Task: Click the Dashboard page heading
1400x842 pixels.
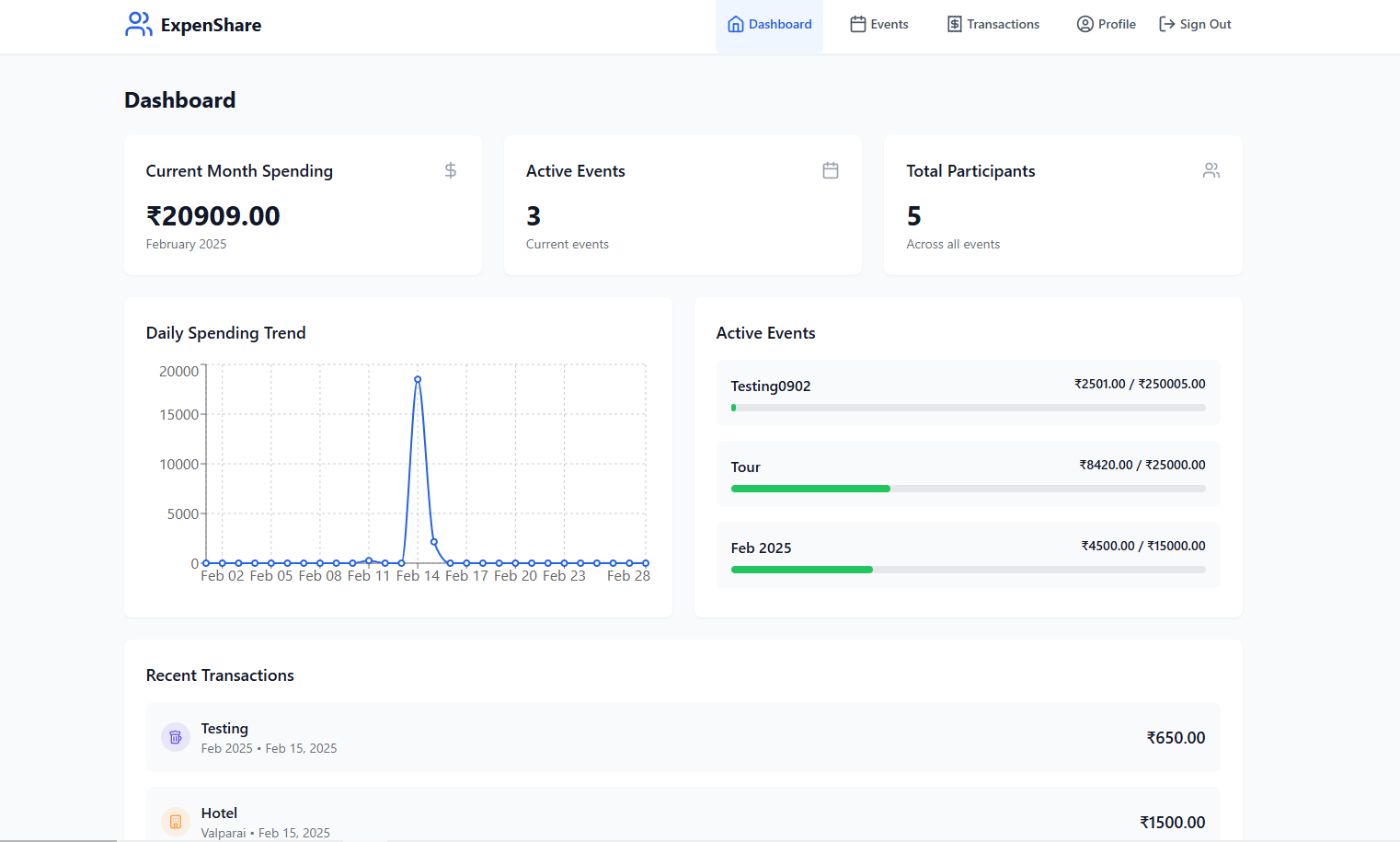Action: tap(180, 100)
